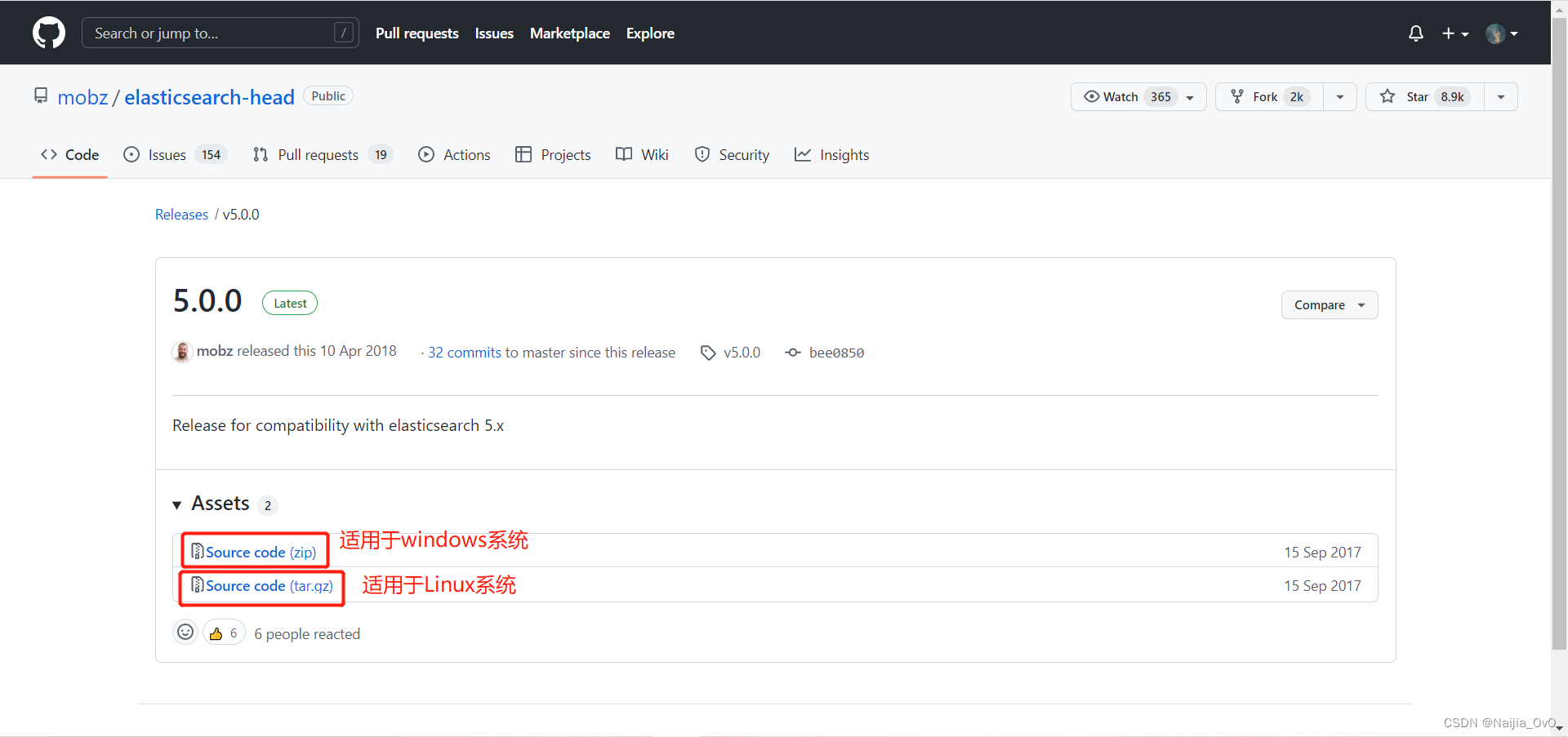1568x737 pixels.
Task: Click the Assets count badge 2
Action: click(268, 506)
